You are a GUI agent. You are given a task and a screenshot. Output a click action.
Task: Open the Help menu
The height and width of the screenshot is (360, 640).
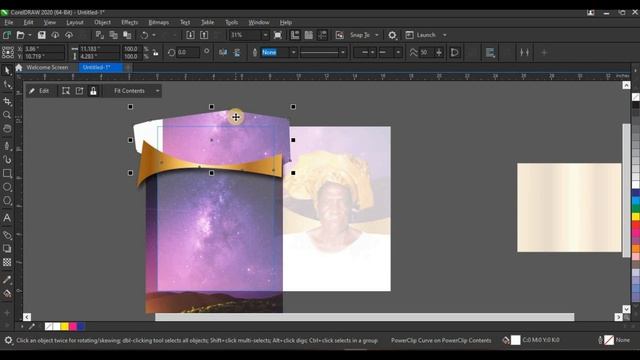[x=285, y=22]
